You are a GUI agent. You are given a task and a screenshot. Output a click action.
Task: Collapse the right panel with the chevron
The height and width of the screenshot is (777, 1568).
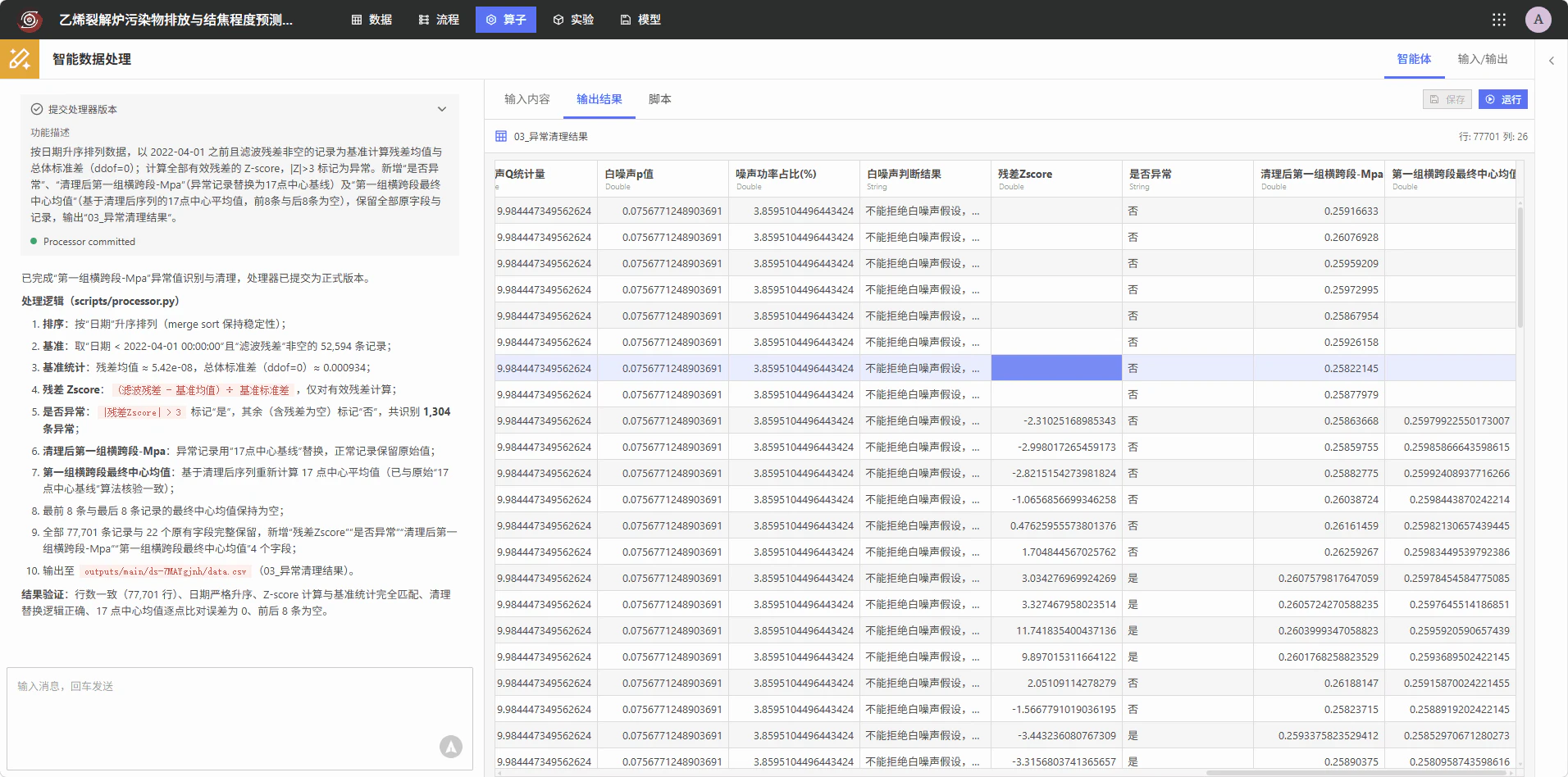(x=1552, y=61)
